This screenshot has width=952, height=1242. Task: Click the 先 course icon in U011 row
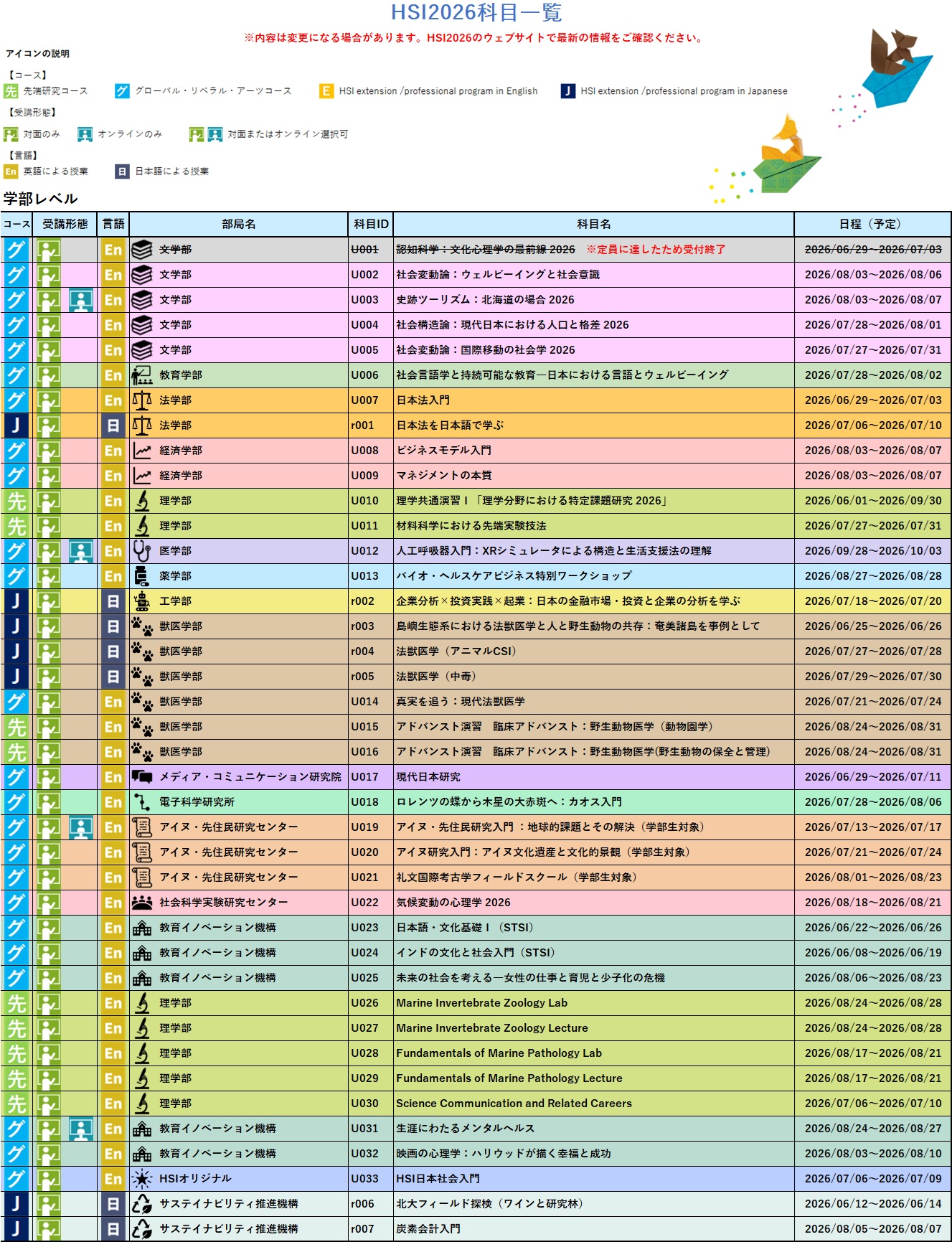(16, 526)
